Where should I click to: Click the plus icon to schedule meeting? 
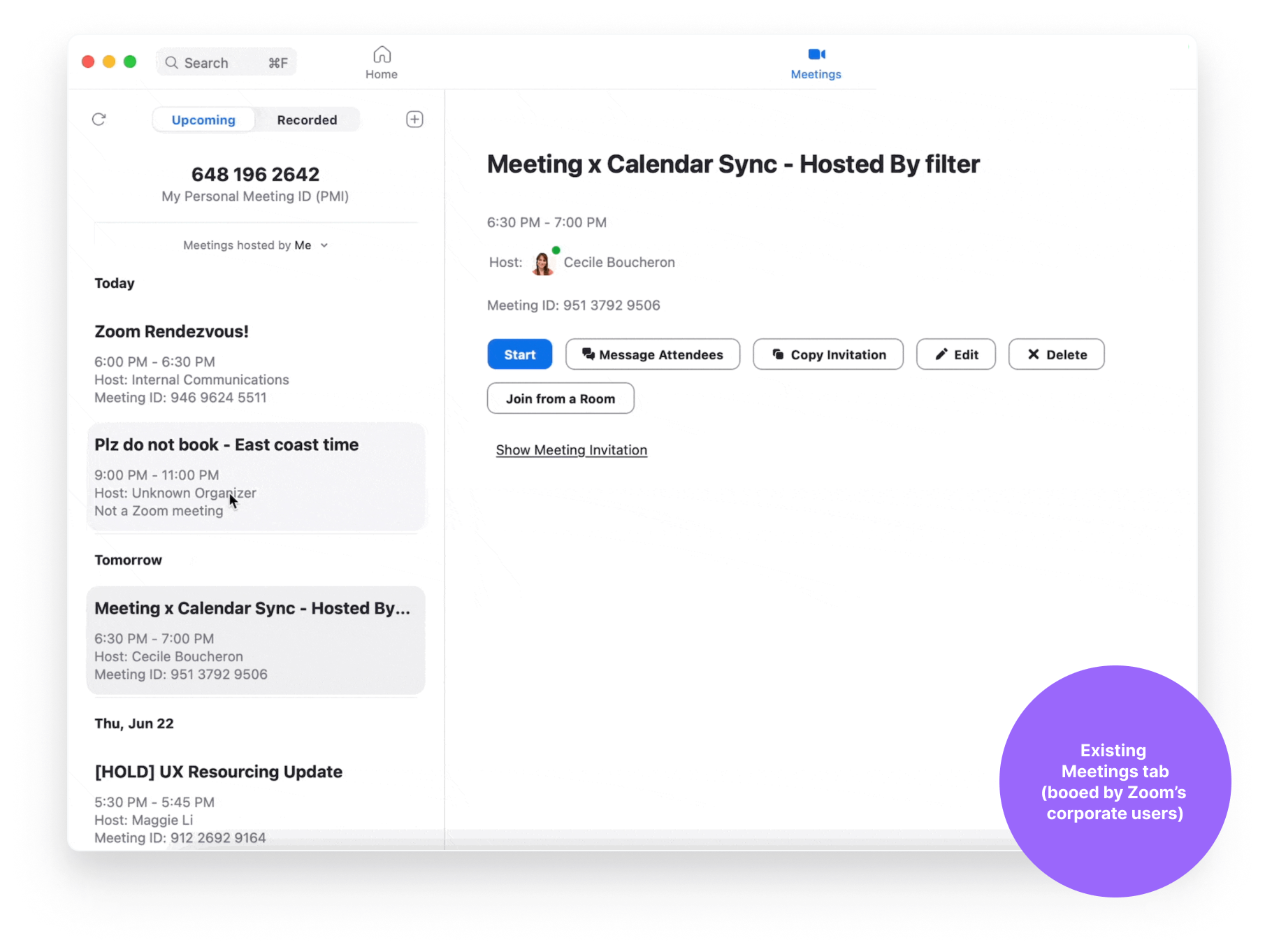(414, 120)
